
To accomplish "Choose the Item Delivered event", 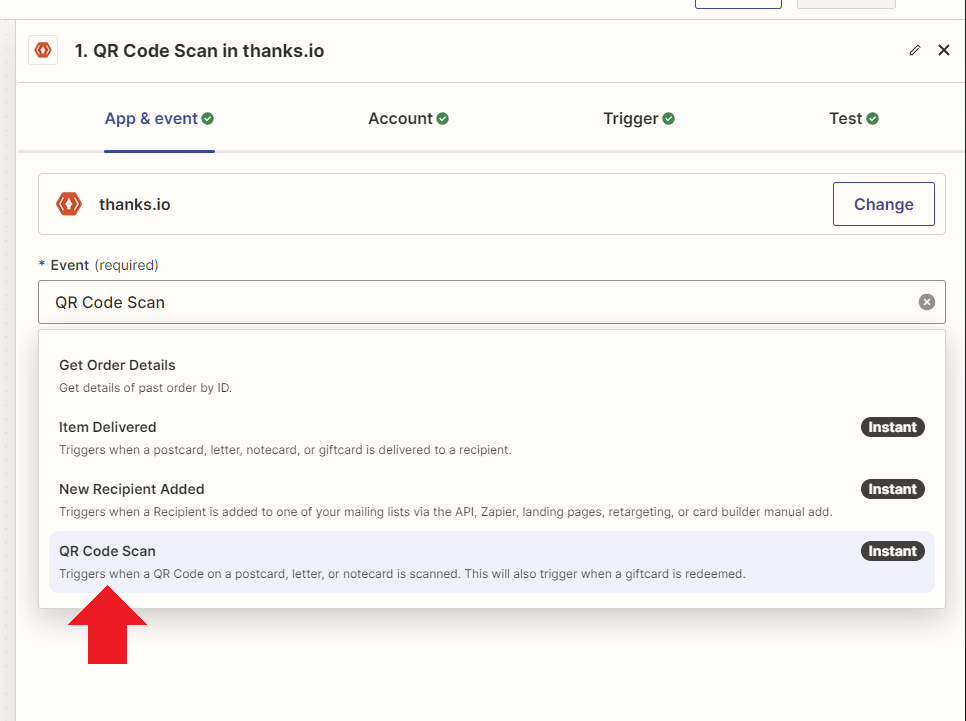I will [x=492, y=438].
